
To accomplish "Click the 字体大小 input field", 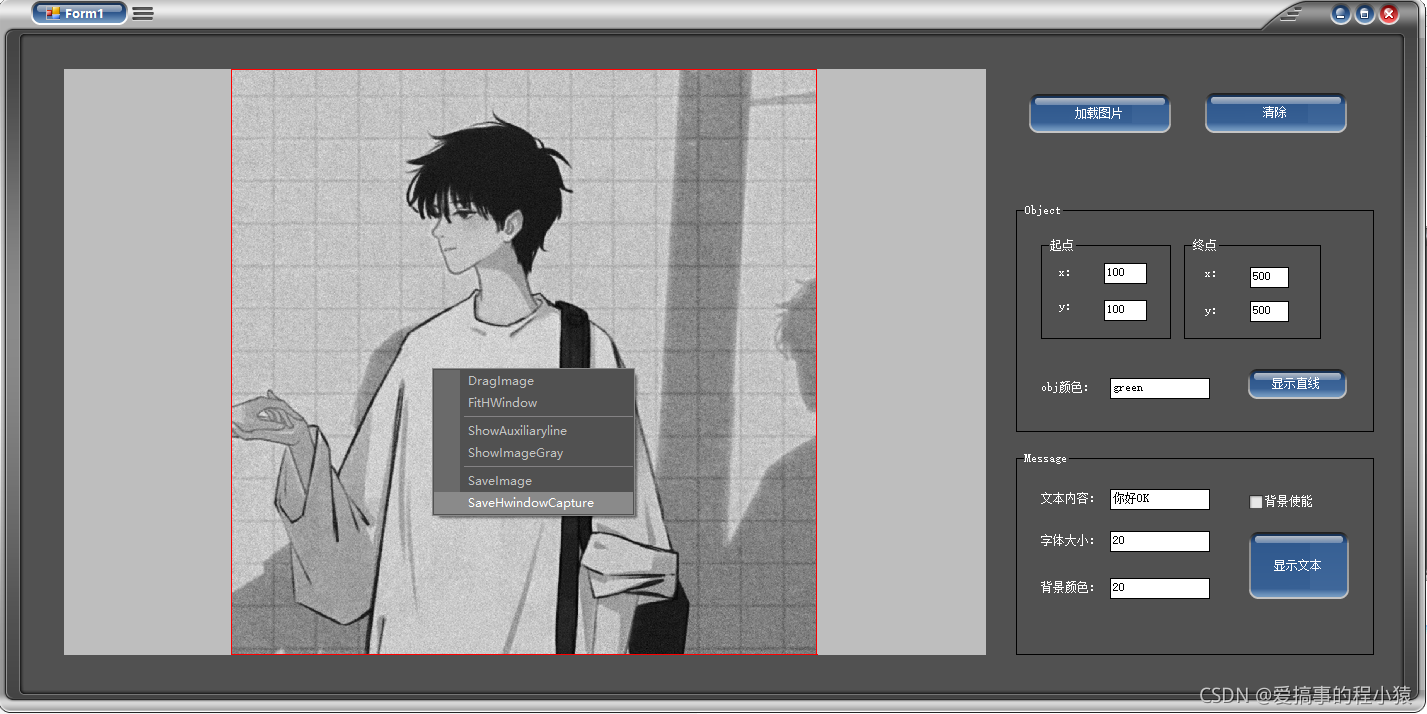I will tap(1159, 541).
